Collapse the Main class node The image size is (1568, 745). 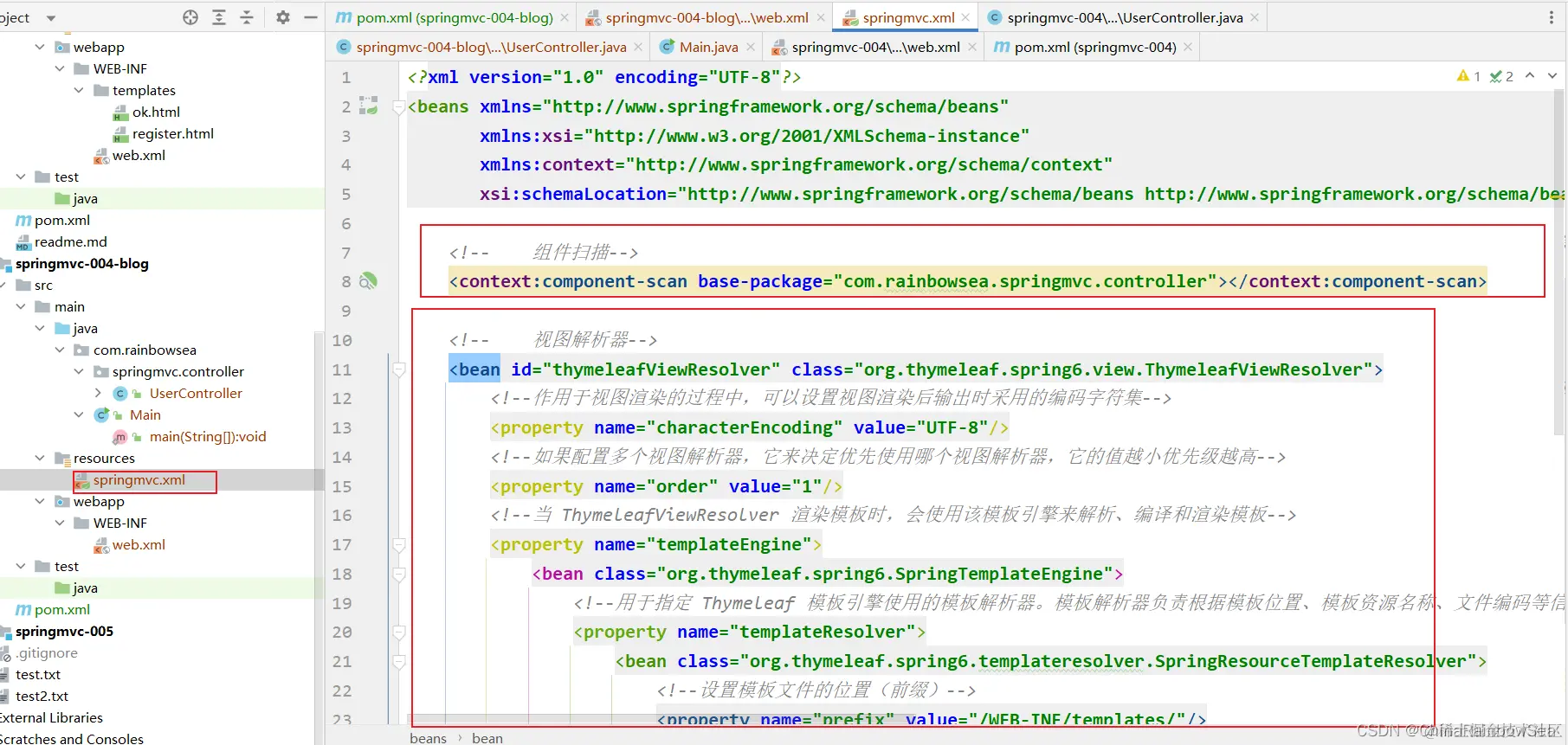pos(79,414)
